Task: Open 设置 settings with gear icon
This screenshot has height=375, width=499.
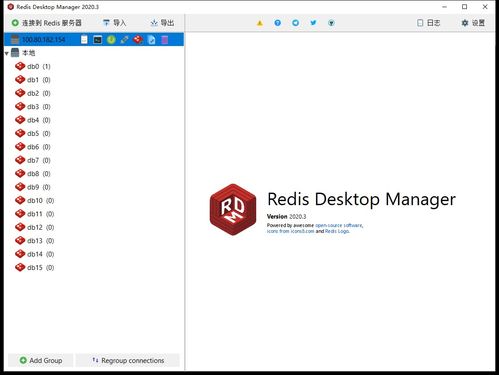Action: (x=473, y=23)
